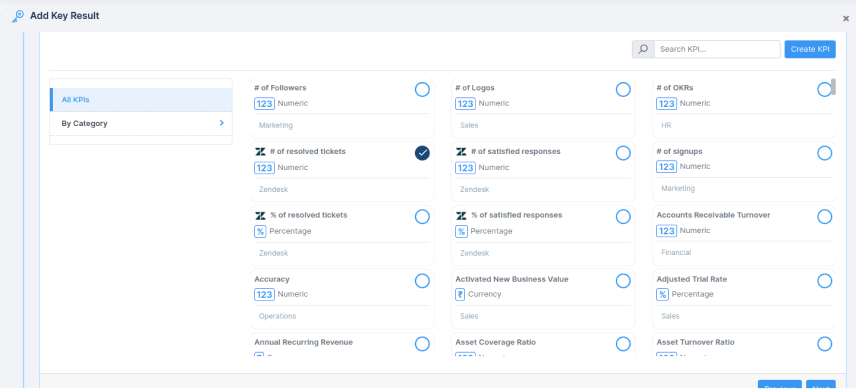
Task: Click the KPI list vertical scrollbar
Action: point(833,87)
